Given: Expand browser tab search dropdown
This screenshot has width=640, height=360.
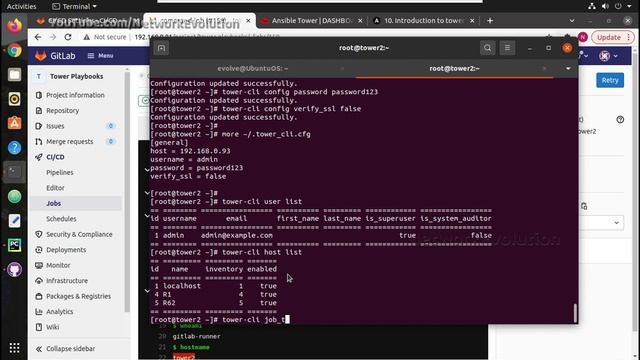Looking at the screenshot, I should click(571, 20).
